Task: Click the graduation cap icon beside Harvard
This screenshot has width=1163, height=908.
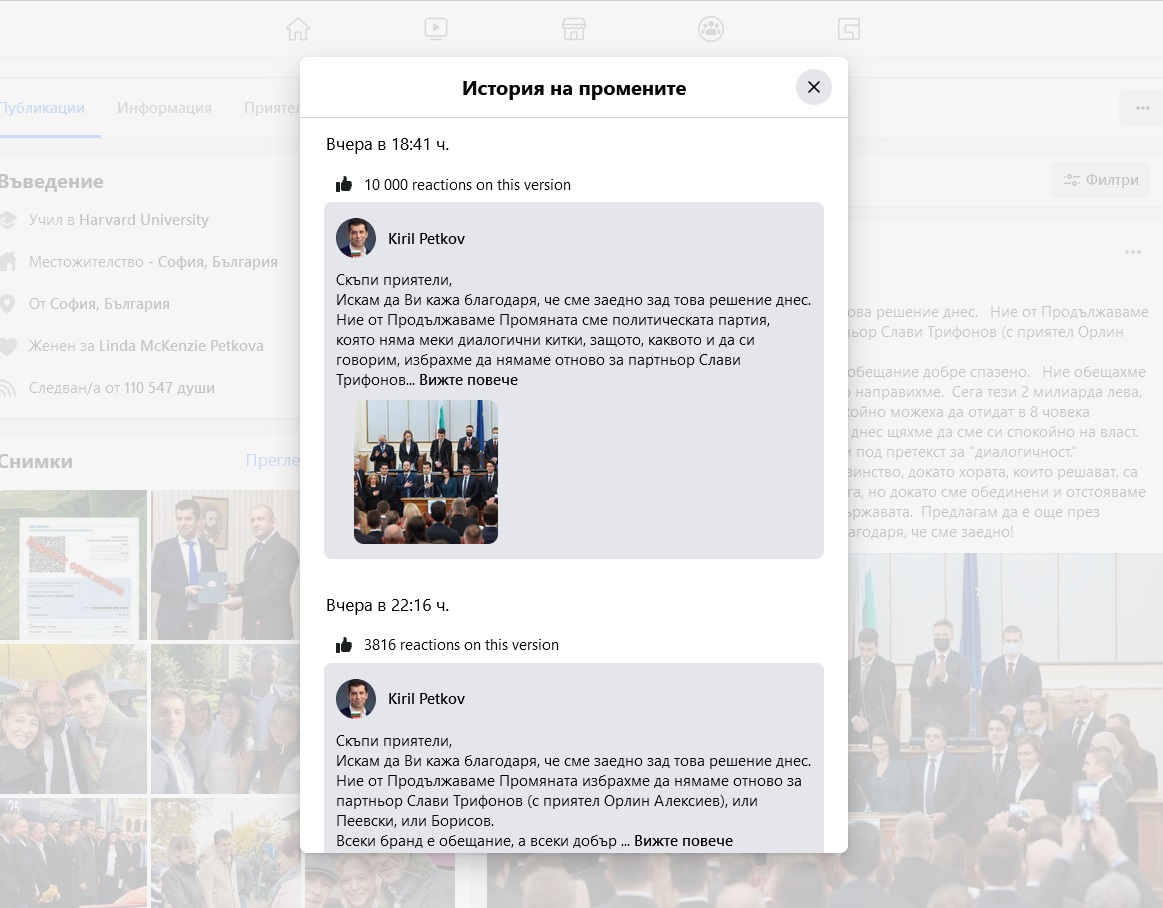Action: pyautogui.click(x=7, y=220)
